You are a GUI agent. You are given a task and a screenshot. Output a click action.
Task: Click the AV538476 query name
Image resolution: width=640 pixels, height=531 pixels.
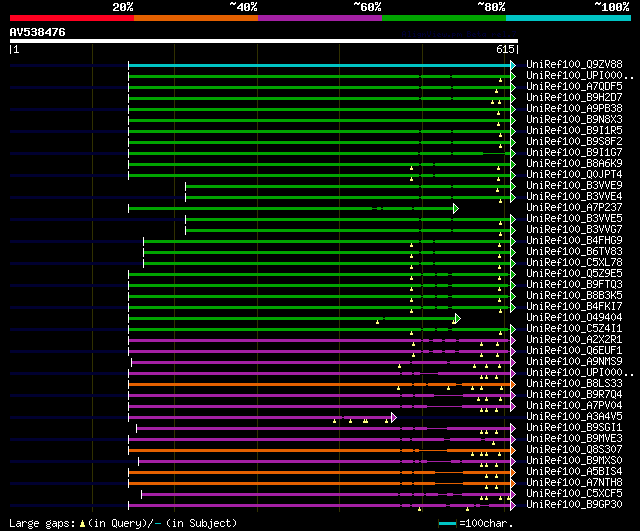37,32
